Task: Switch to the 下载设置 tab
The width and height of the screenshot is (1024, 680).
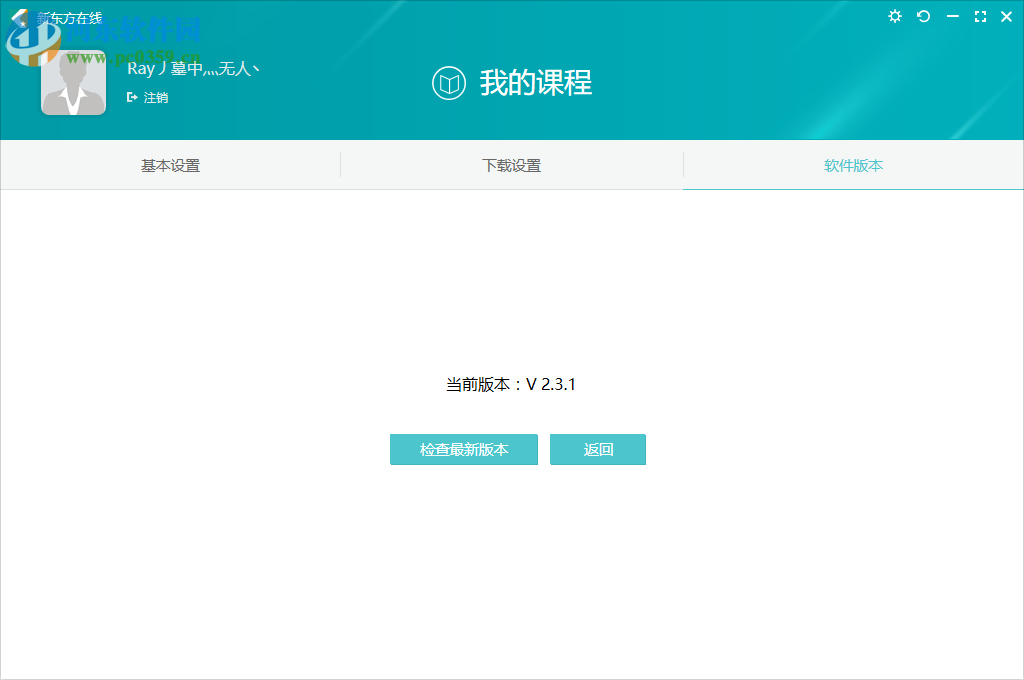Action: click(511, 165)
